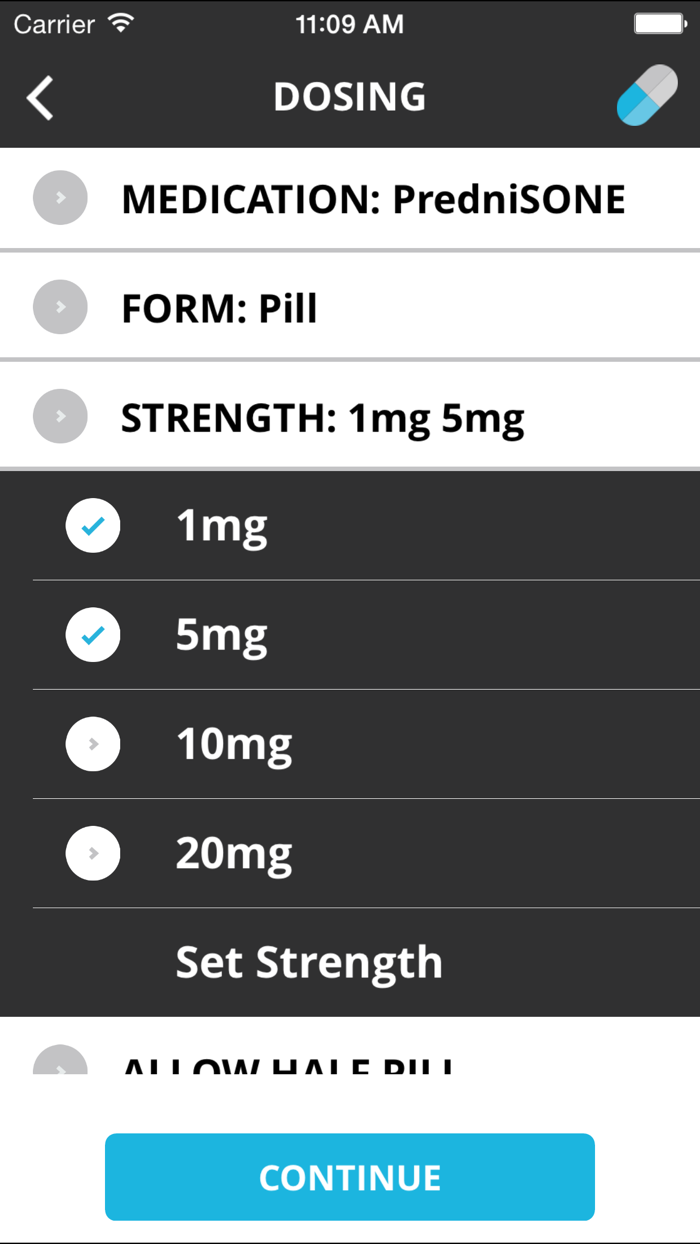Click the chevron icon next to 10mg
This screenshot has width=700, height=1244.
coord(93,744)
